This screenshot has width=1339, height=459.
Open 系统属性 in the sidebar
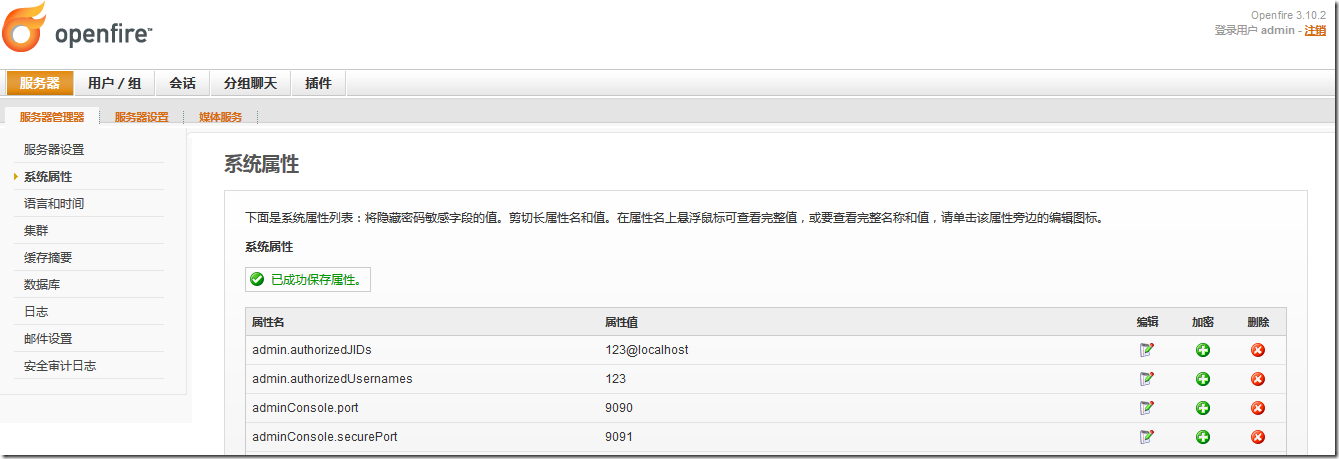(x=48, y=177)
